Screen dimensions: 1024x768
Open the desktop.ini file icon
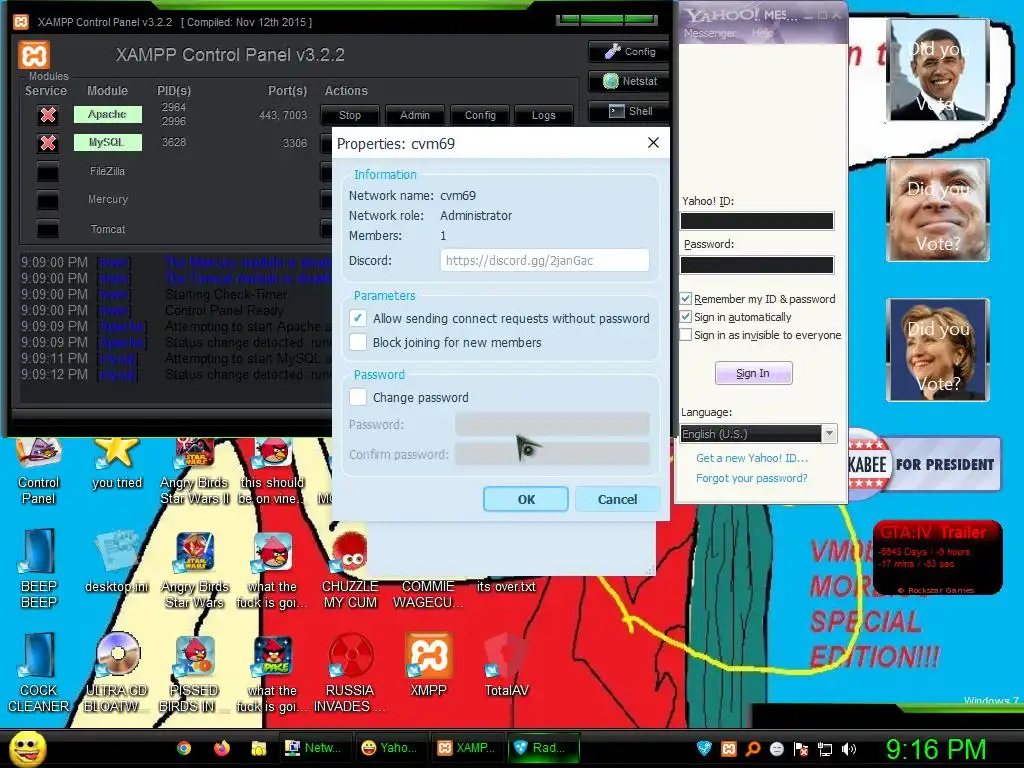tap(117, 562)
